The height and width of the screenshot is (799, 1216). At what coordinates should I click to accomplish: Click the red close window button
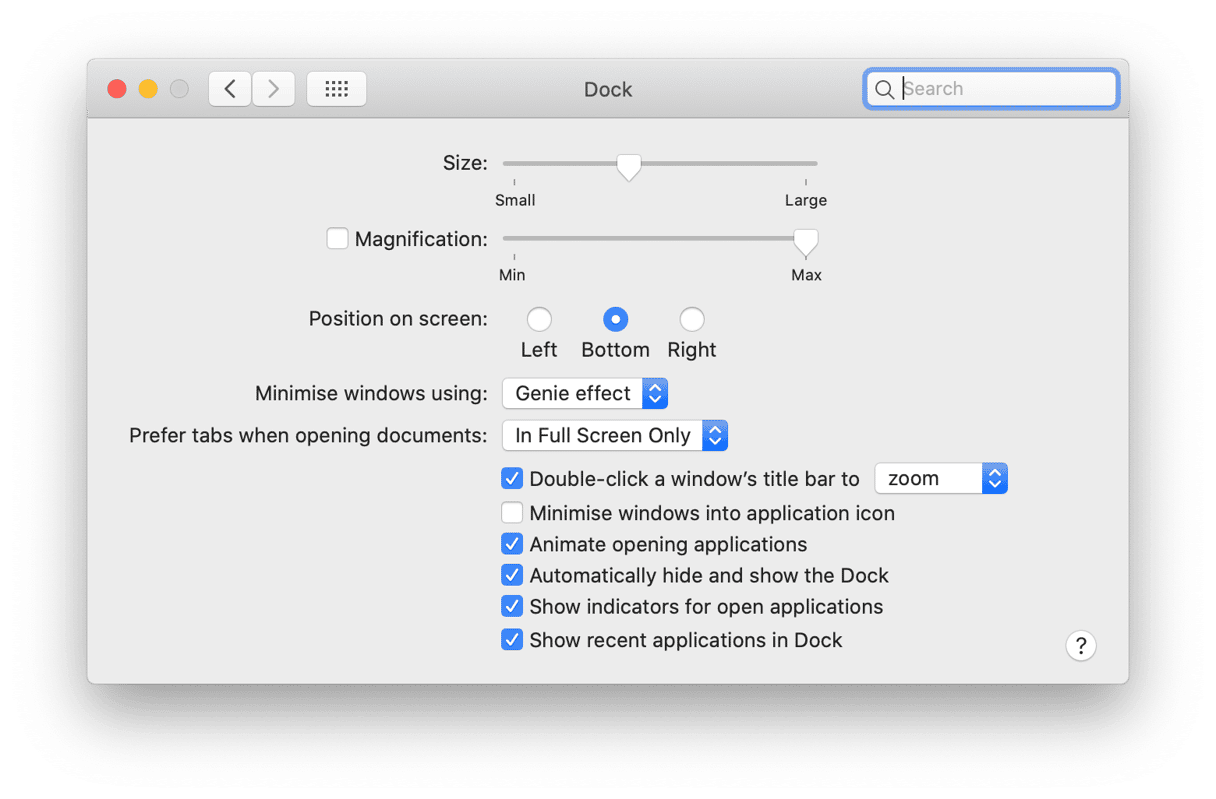click(x=117, y=89)
